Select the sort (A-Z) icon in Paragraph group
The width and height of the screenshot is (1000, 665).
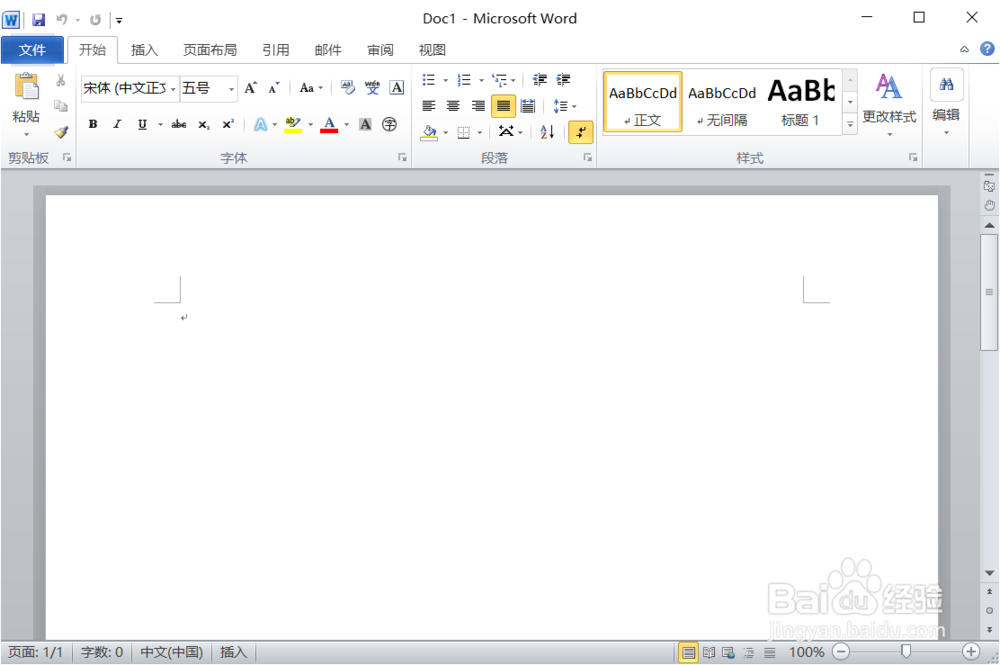(x=546, y=131)
